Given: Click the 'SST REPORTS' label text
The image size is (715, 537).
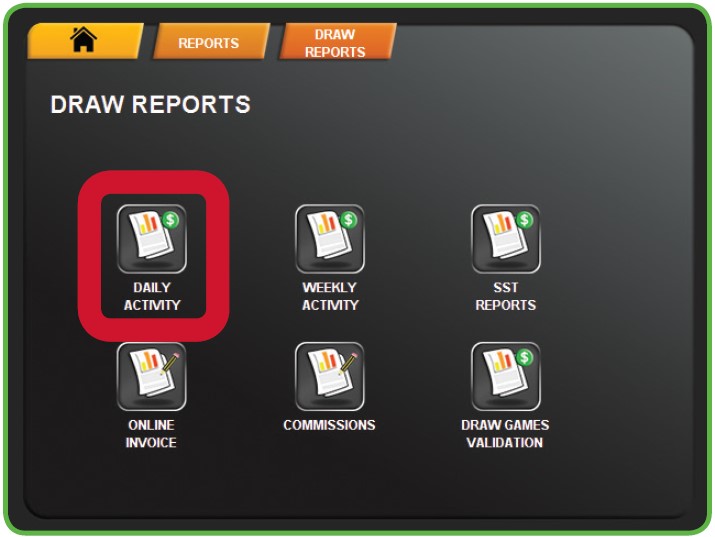Looking at the screenshot, I should coord(505,296).
